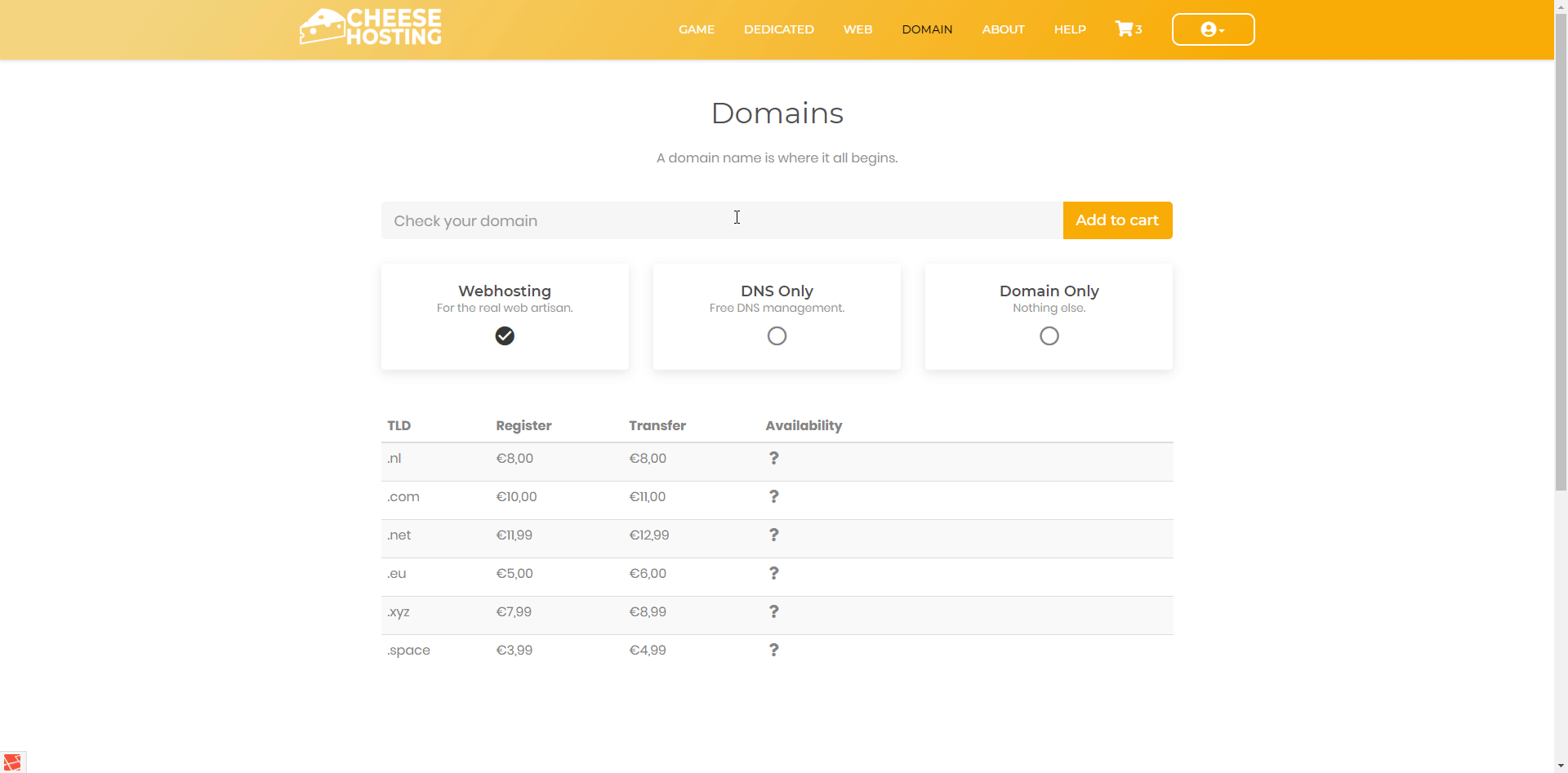The image size is (1568, 773).
Task: Click the page vertical scrollbar
Action: pos(1561,245)
